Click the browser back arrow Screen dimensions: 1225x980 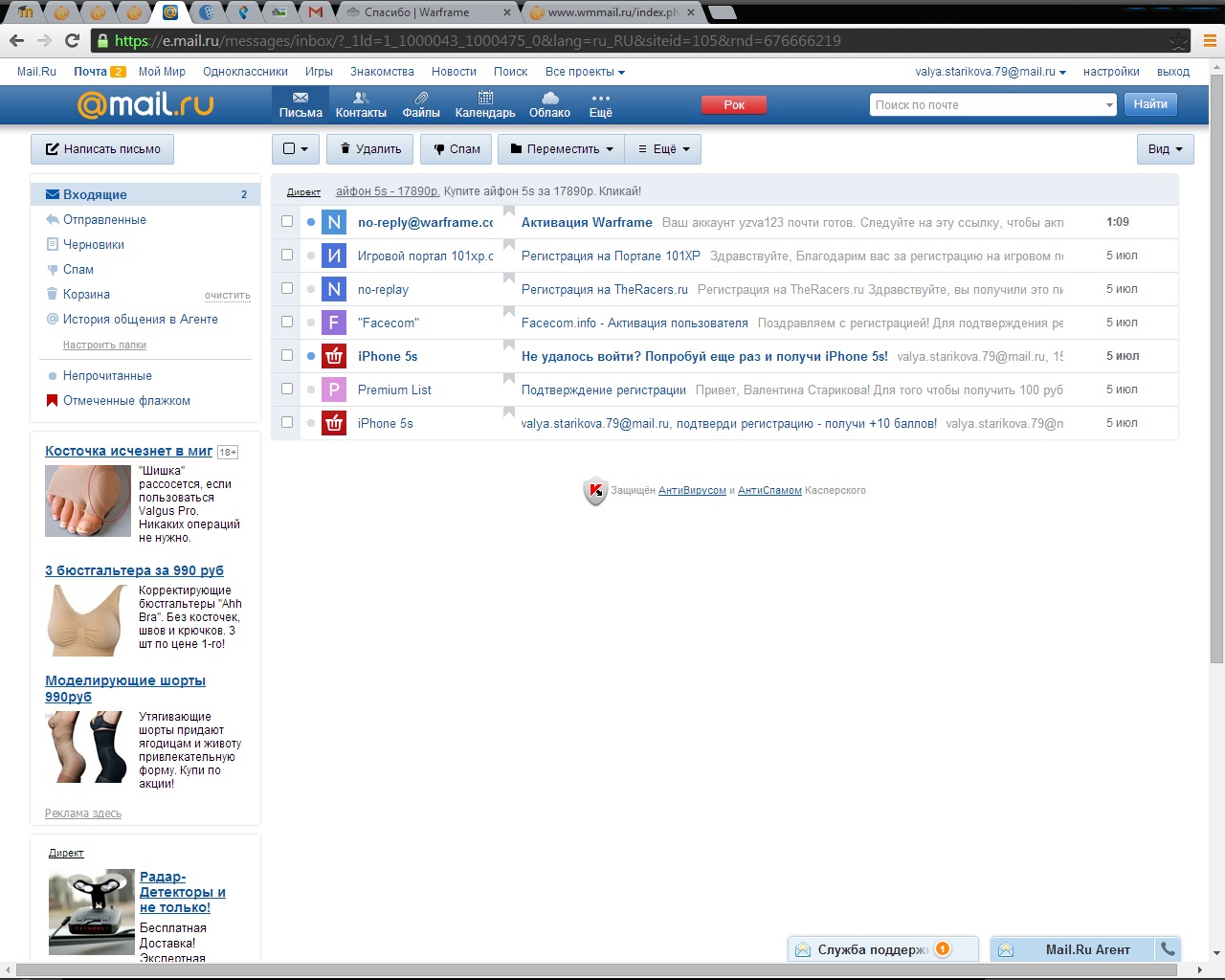point(16,40)
